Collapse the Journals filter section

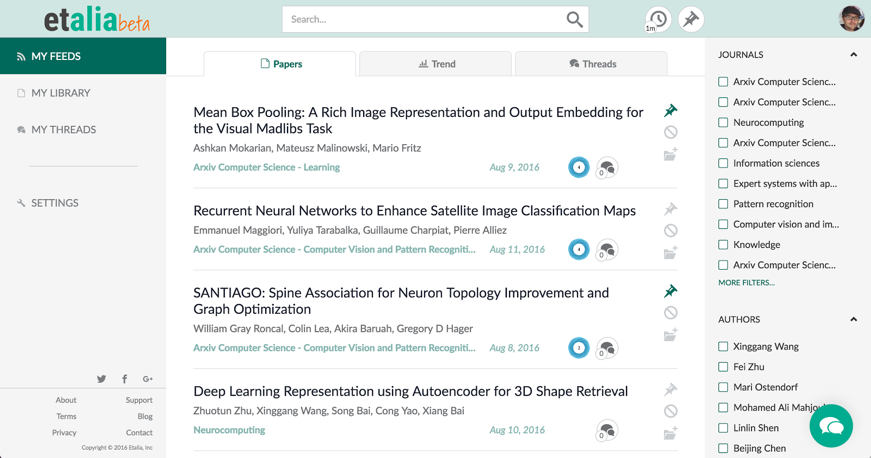point(853,55)
